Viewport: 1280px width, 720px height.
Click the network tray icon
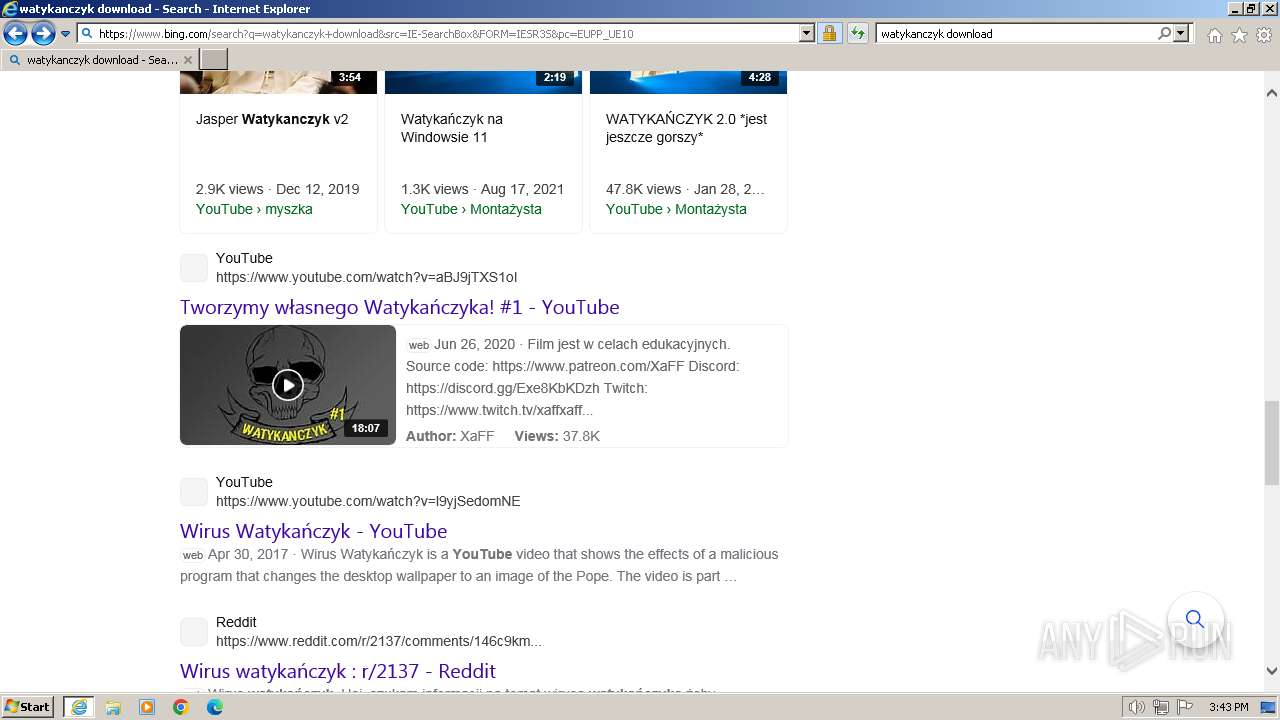click(1160, 707)
